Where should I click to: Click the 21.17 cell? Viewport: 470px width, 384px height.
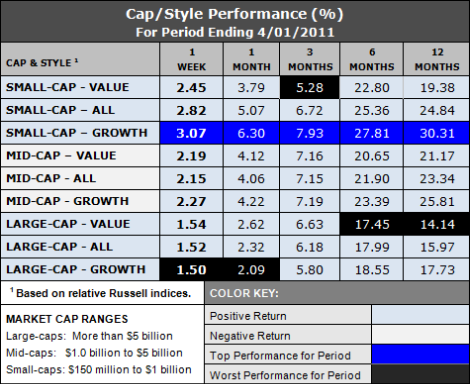[x=437, y=156]
